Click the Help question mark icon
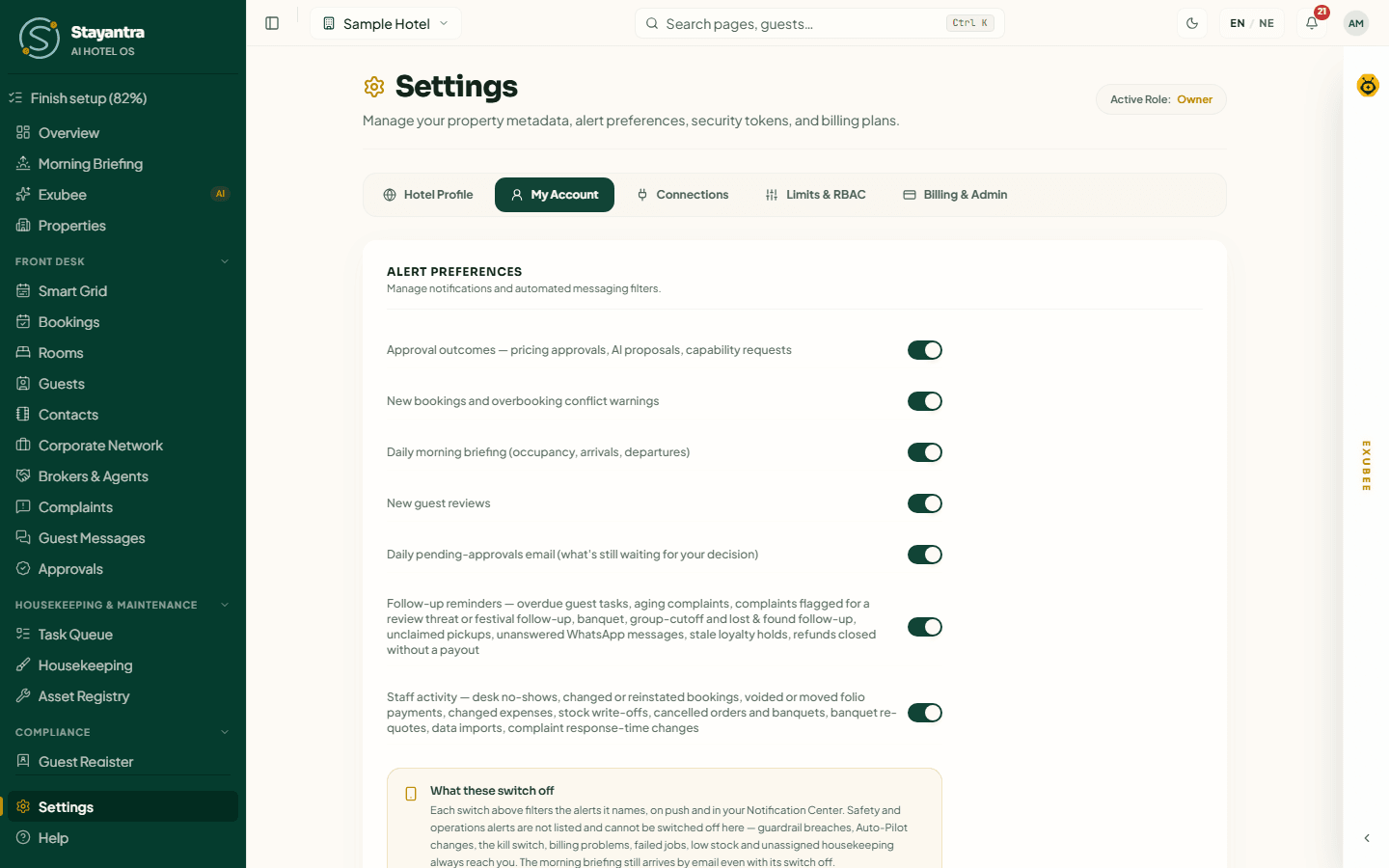Screen dimensions: 1389x868 23,837
